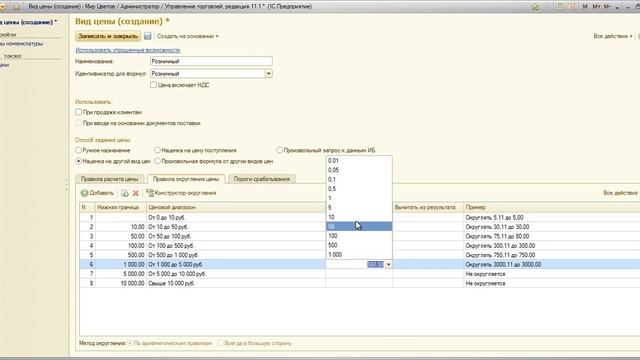
Task: Click the orange main menu button in title bar
Action: point(2,7)
